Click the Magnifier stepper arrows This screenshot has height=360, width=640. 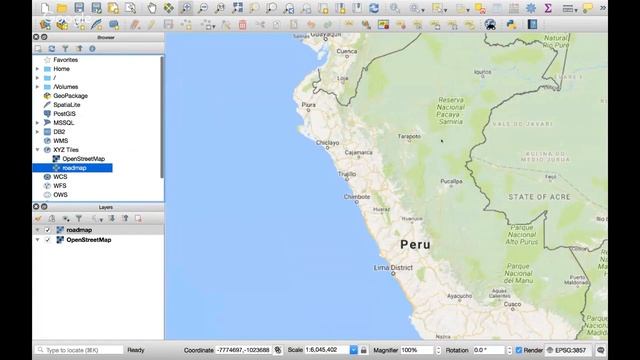pyautogui.click(x=438, y=350)
